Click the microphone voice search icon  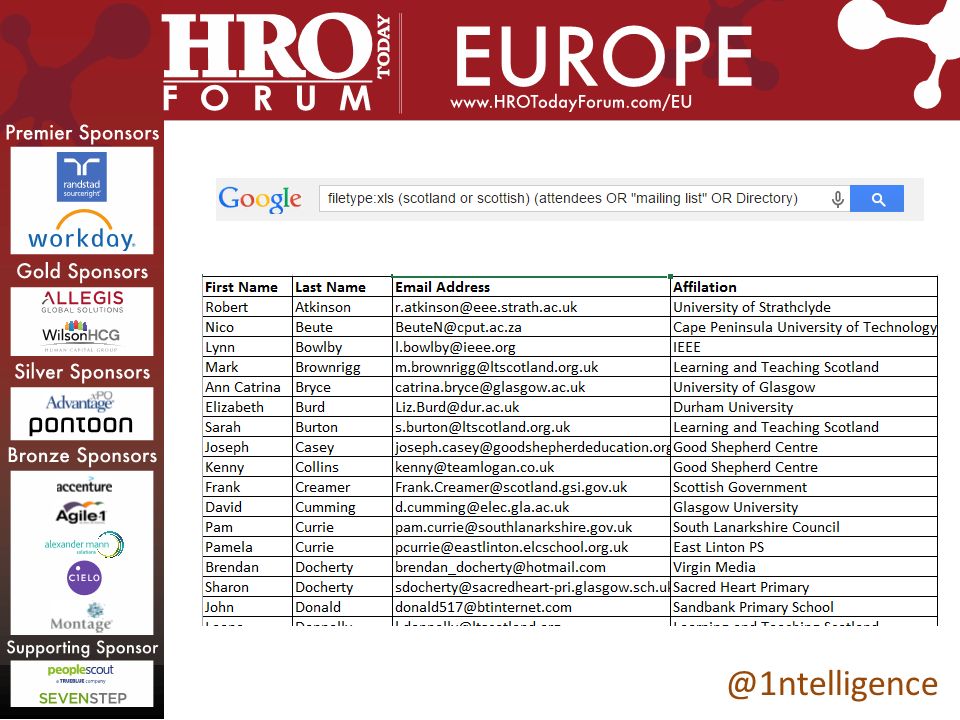click(838, 199)
